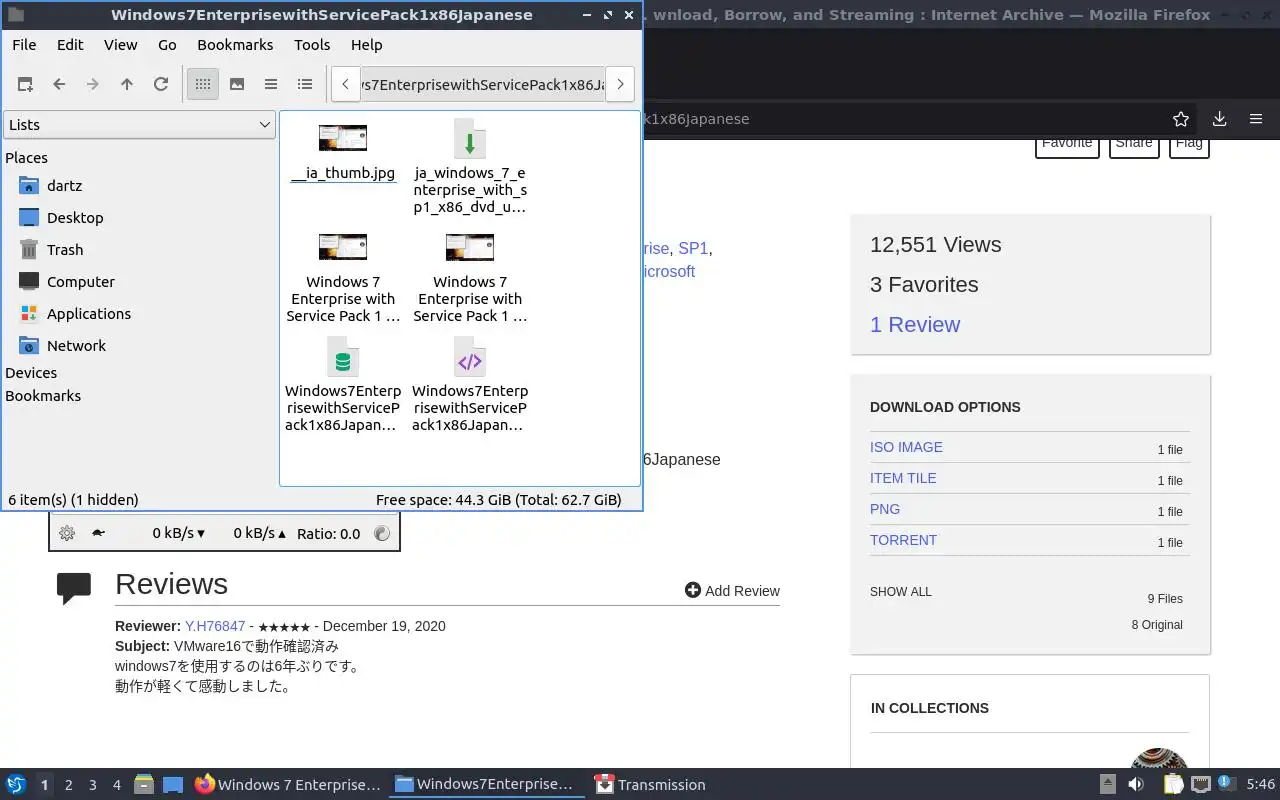Select first Windows 7 Enterprise image thumbnail
1280x800 pixels.
coord(343,278)
